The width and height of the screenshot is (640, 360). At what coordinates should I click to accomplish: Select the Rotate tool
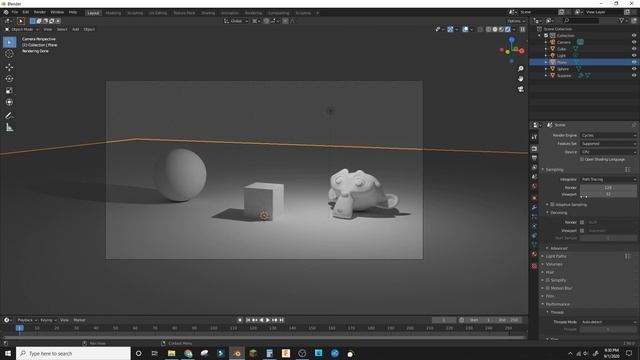(x=9, y=79)
